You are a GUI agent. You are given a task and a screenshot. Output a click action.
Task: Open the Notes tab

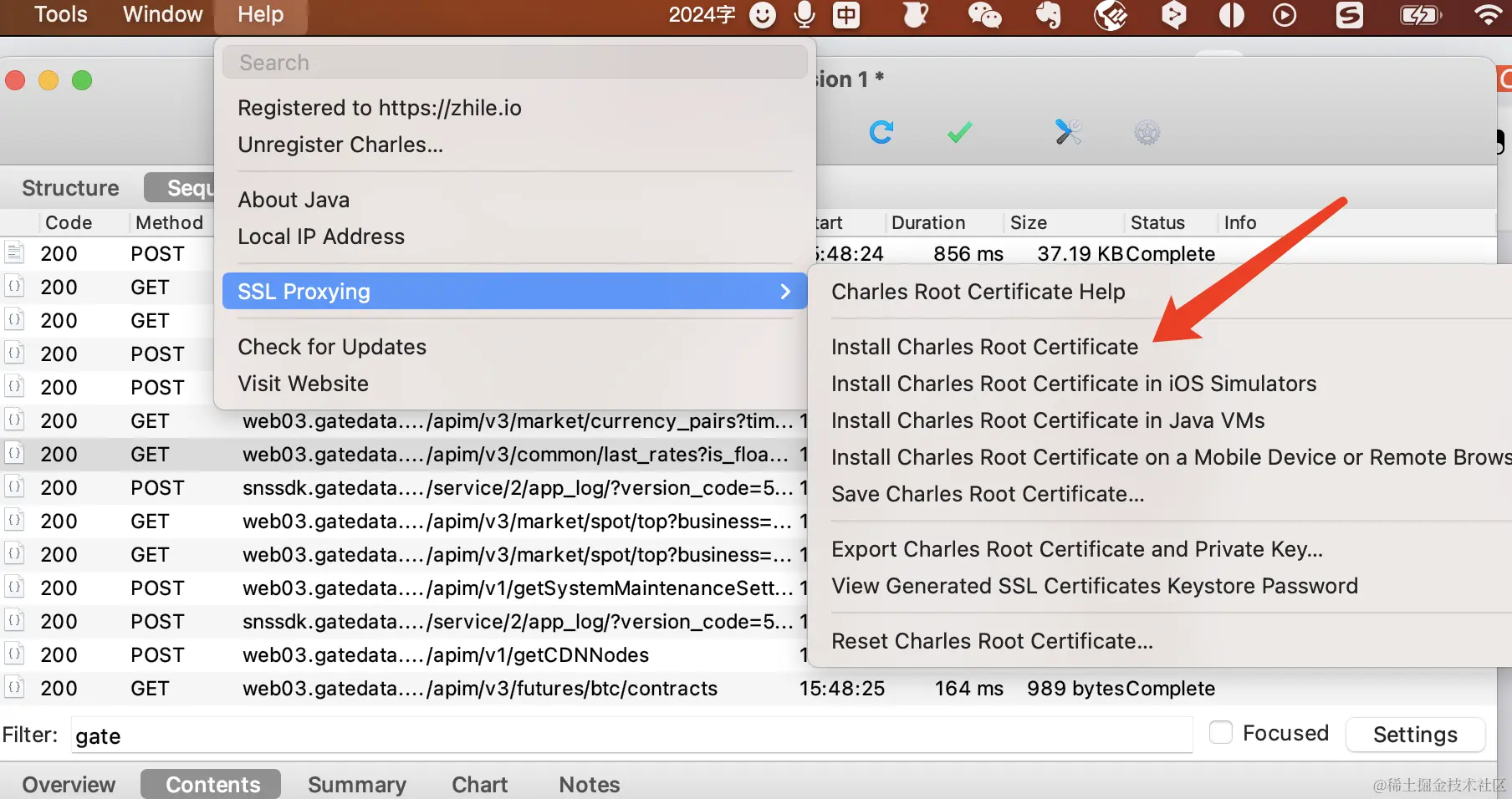[x=589, y=784]
